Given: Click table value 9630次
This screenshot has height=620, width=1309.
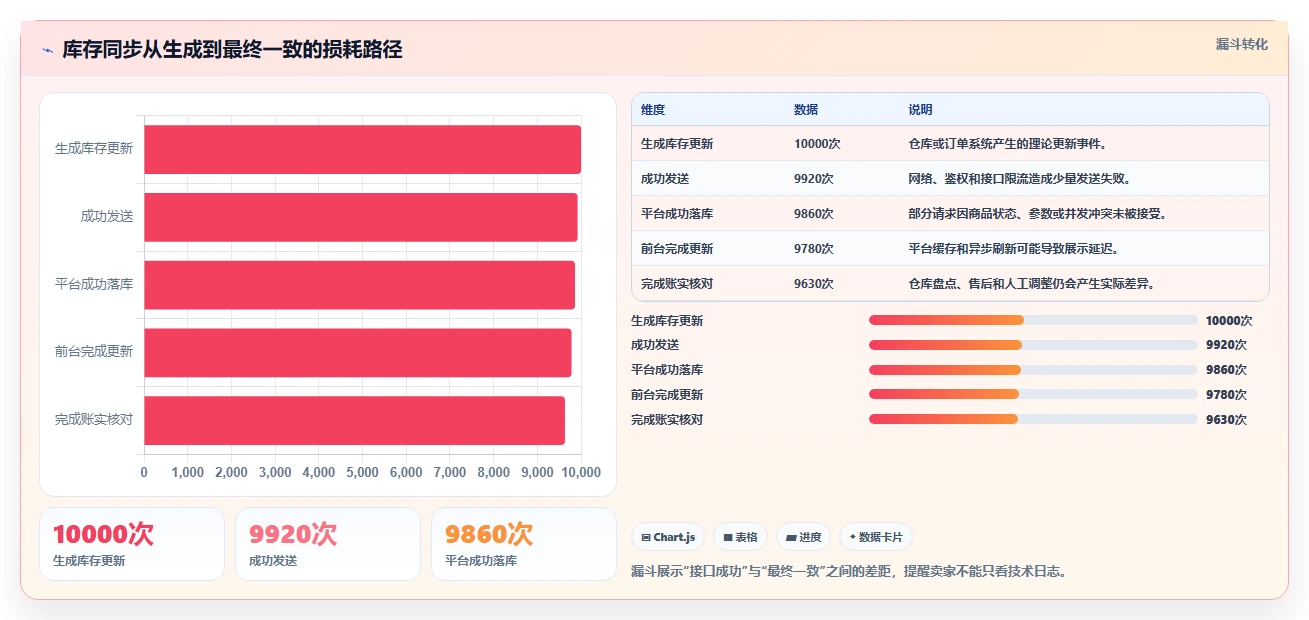Looking at the screenshot, I should pos(814,283).
